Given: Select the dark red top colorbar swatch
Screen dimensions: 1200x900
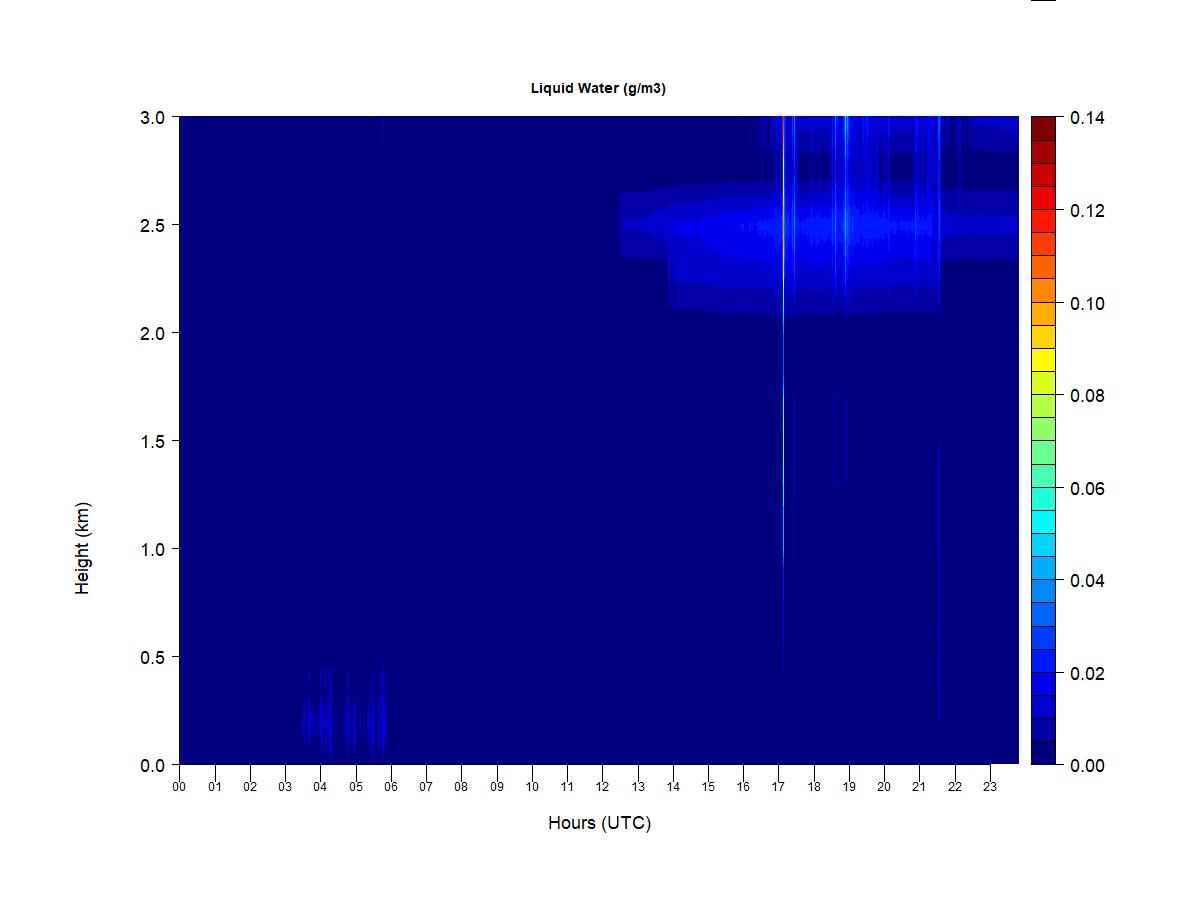Looking at the screenshot, I should 1043,128.
